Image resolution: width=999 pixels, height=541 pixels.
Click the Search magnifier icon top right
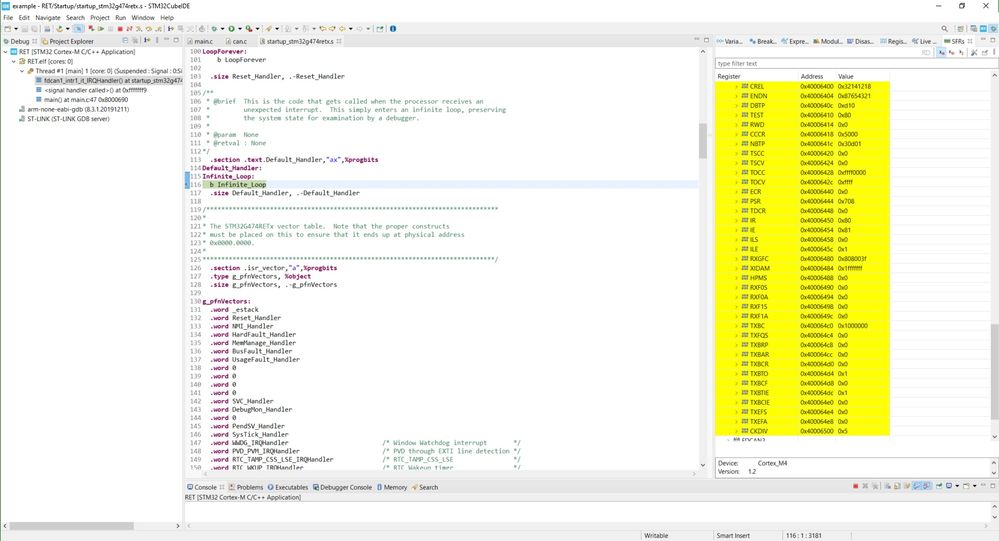click(x=944, y=29)
